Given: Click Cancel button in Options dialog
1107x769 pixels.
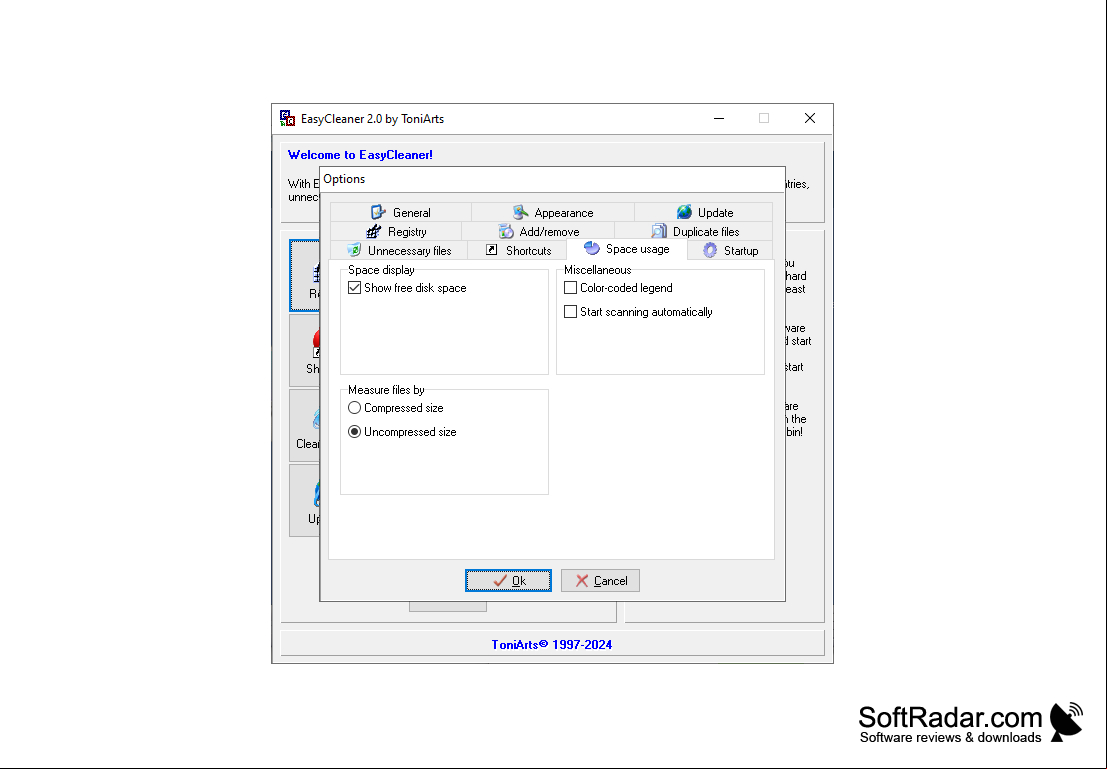Looking at the screenshot, I should (x=600, y=580).
